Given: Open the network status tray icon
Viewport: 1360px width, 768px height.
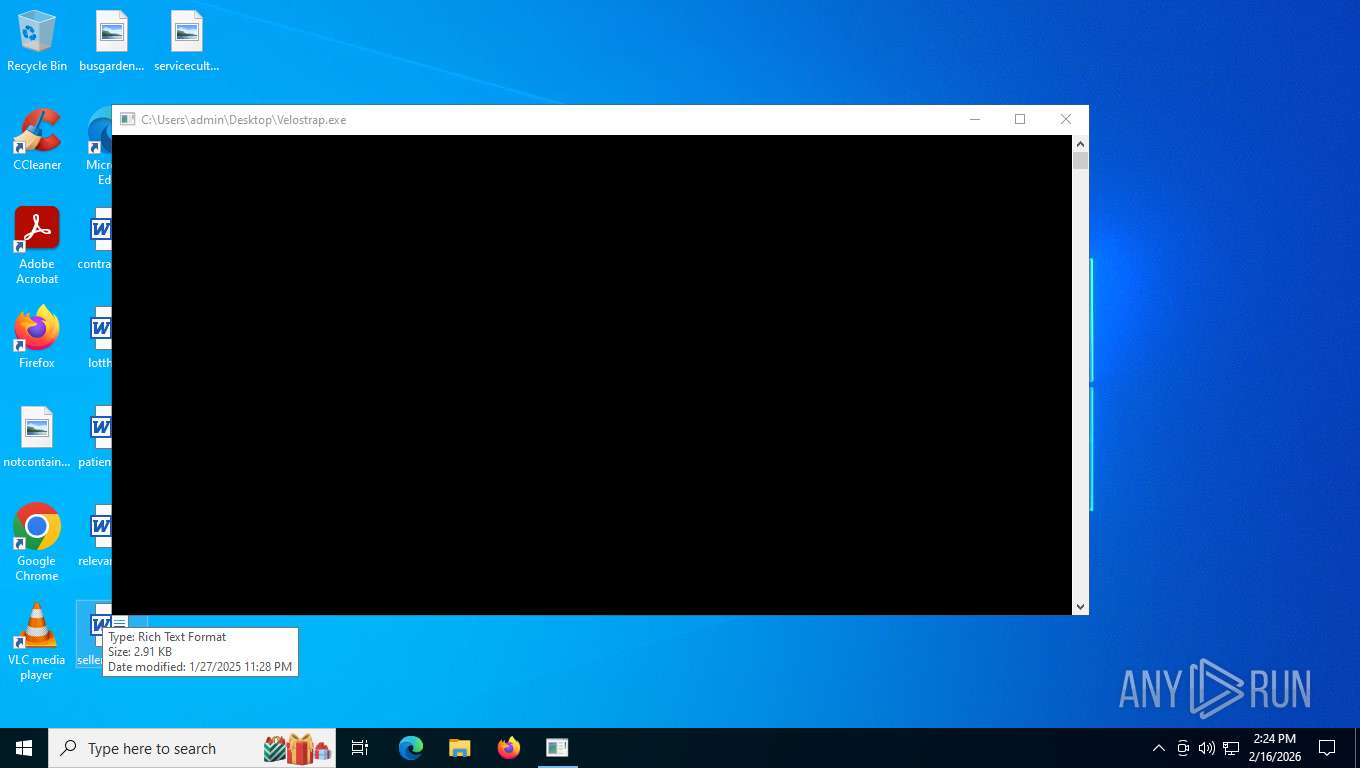Looking at the screenshot, I should [x=1231, y=748].
